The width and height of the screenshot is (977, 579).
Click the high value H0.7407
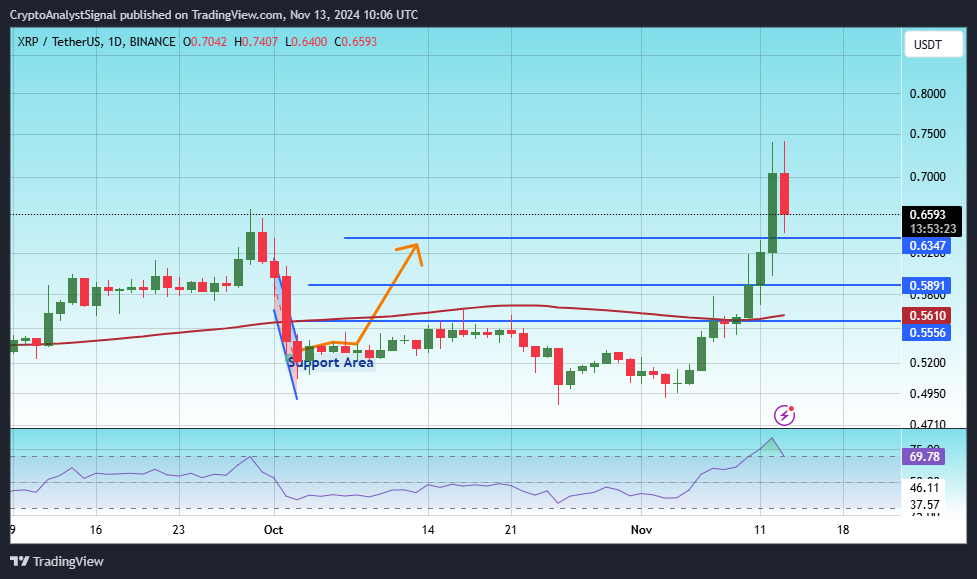click(256, 42)
